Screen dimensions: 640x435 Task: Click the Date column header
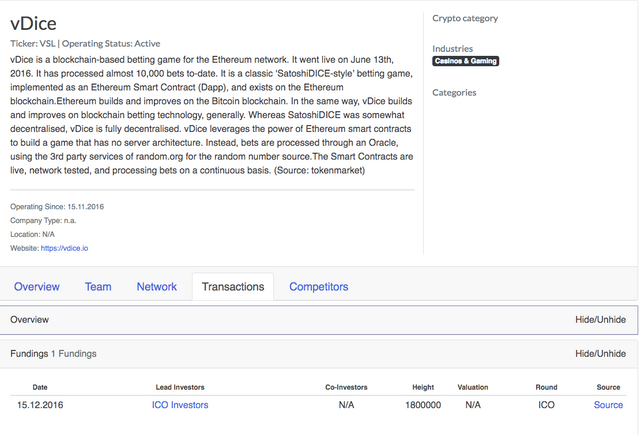(40, 387)
